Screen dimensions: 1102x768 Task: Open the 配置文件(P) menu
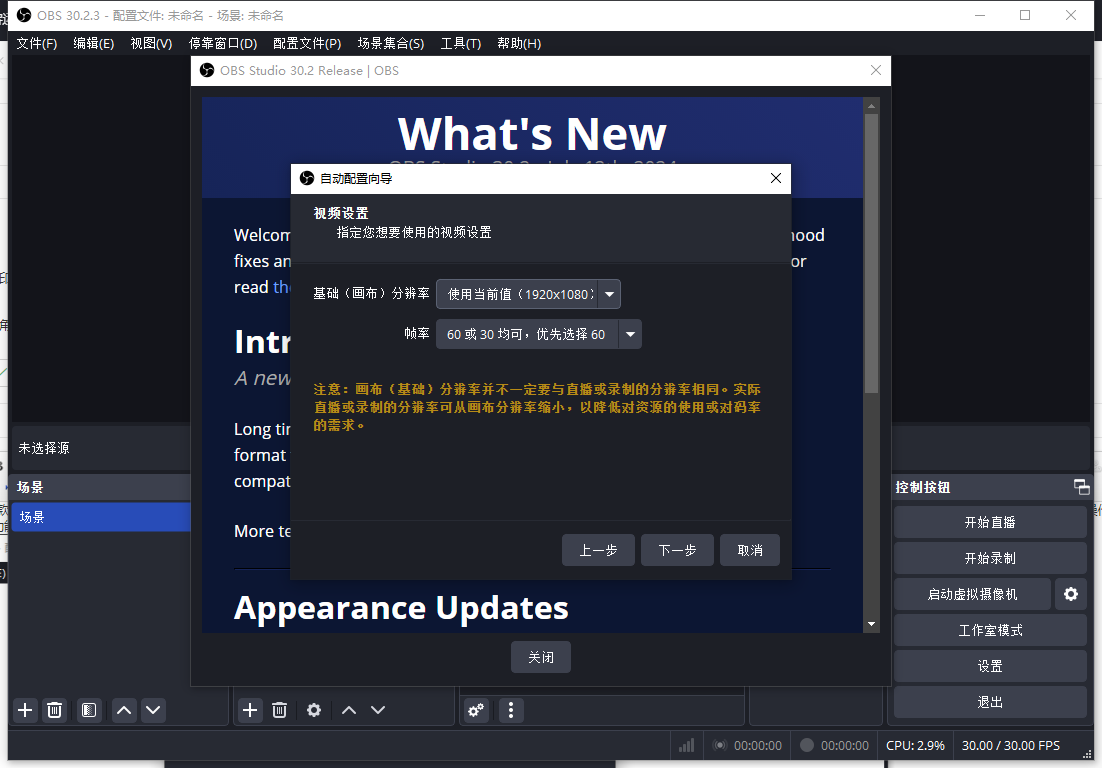(307, 44)
